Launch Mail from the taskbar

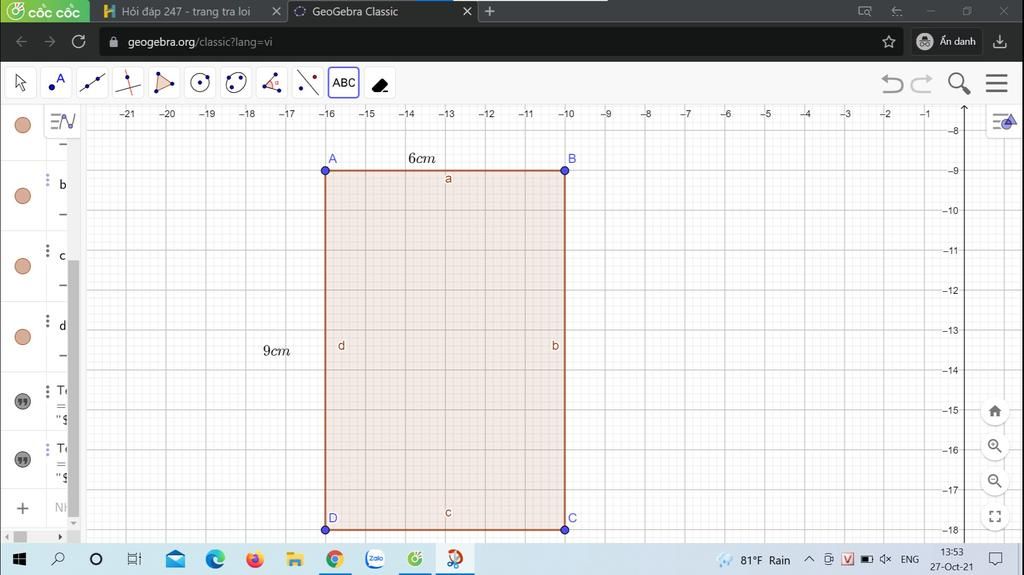tap(175, 559)
